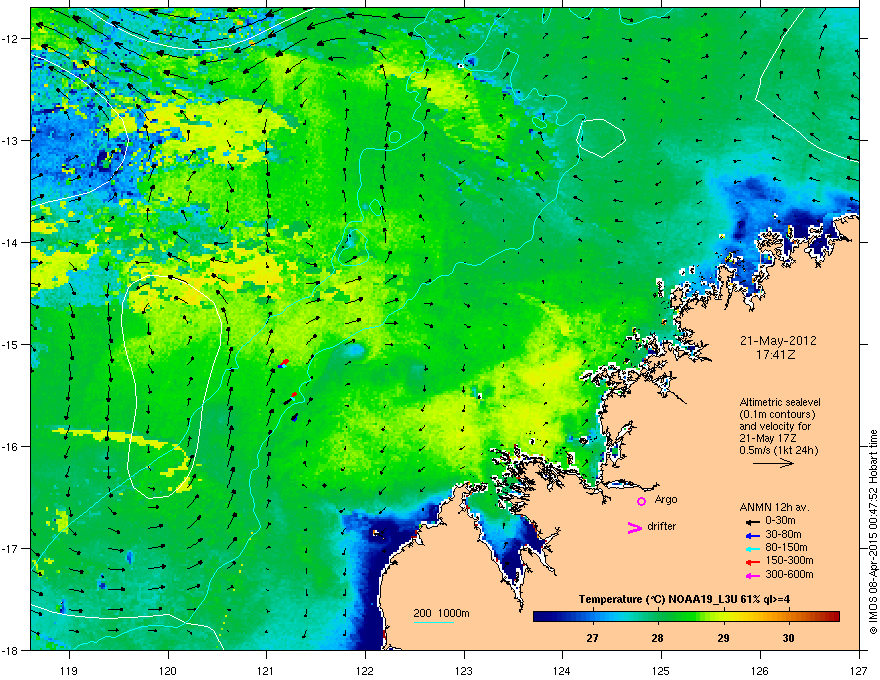This screenshot has height=680, width=880.
Task: Click the blue 30-80m arrow legend symbol
Action: pos(752,535)
